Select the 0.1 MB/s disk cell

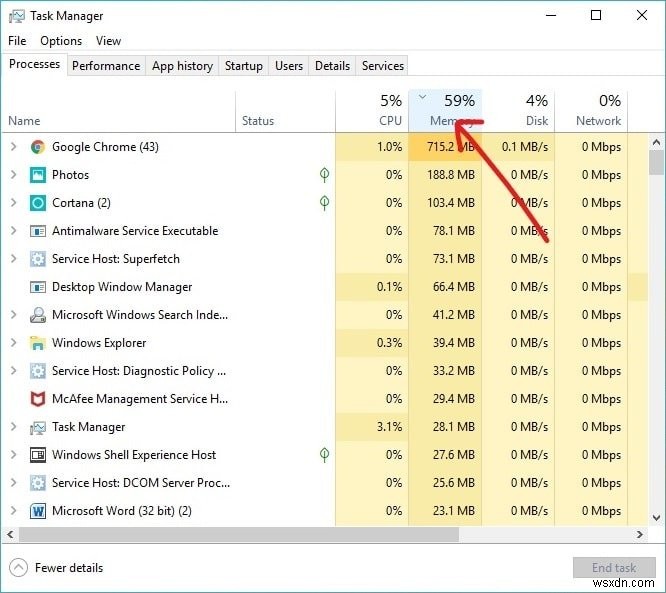pyautogui.click(x=518, y=147)
